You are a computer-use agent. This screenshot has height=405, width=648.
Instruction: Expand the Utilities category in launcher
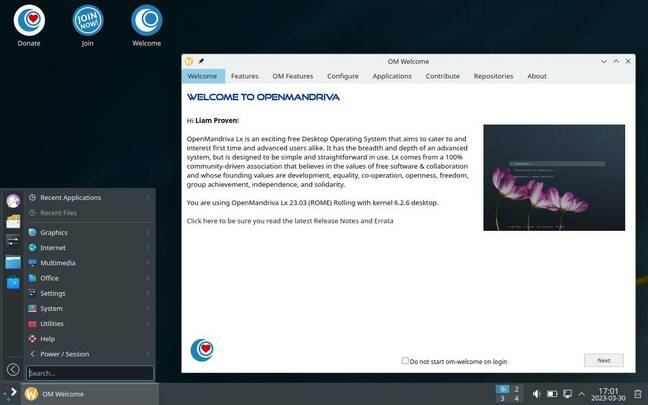pyautogui.click(x=90, y=324)
